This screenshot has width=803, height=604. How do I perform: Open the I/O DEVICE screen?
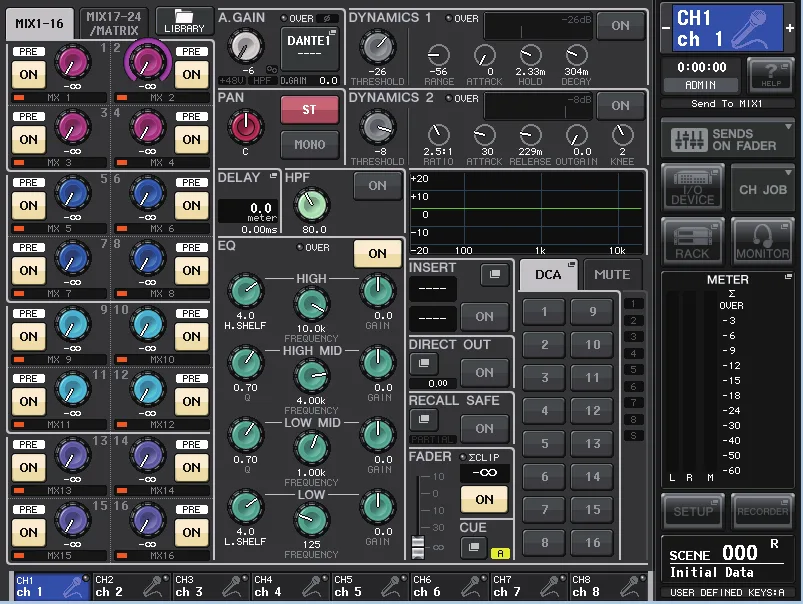pos(692,188)
